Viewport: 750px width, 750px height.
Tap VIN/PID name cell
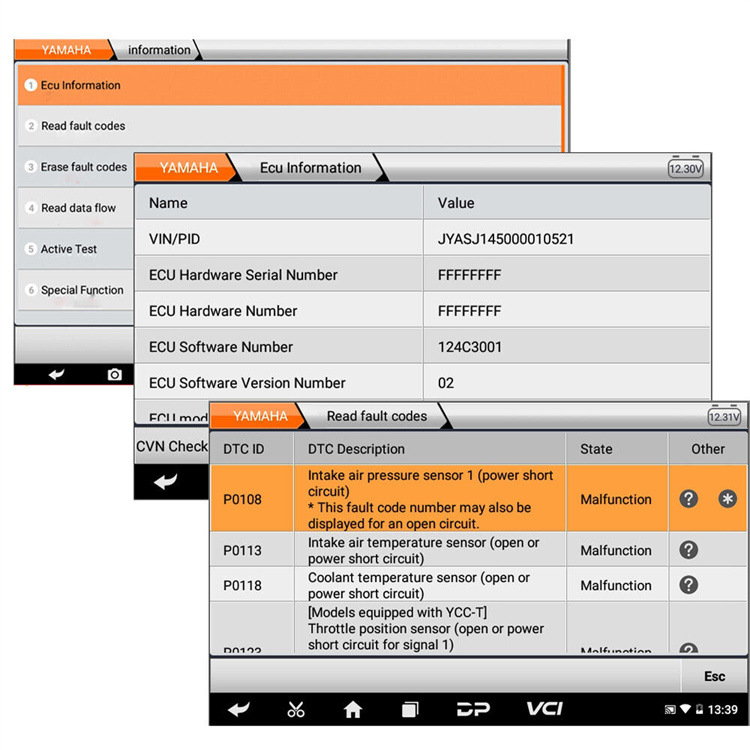[x=279, y=239]
